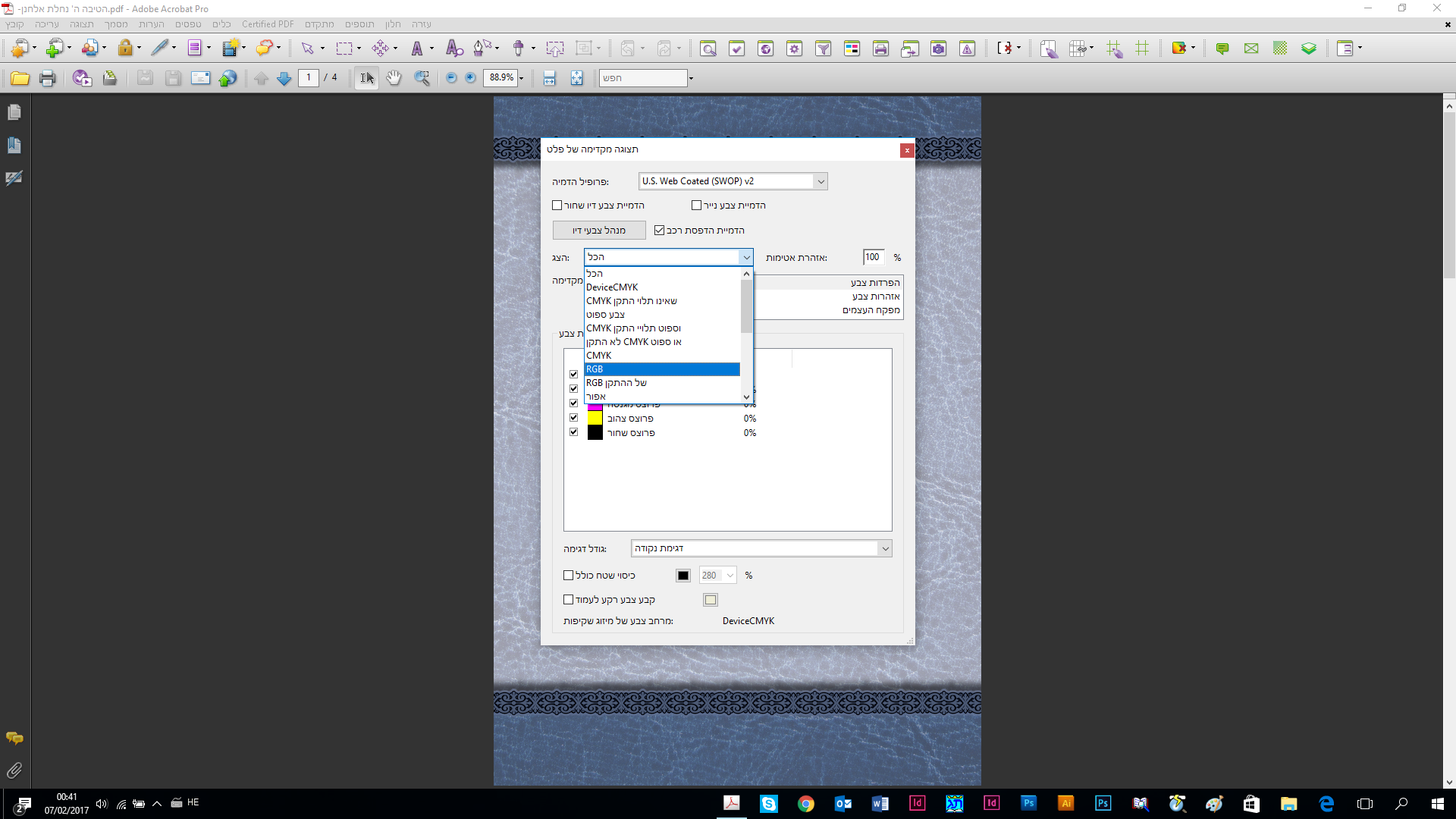The image size is (1456, 819).
Task: Expand the simulation profile dropdown
Action: pos(820,181)
